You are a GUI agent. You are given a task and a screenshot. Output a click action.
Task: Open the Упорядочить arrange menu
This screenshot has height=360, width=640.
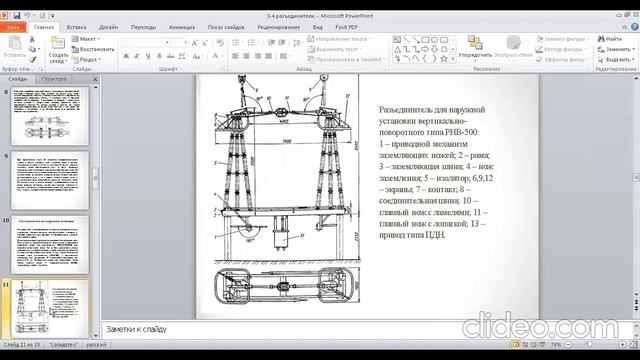point(475,48)
